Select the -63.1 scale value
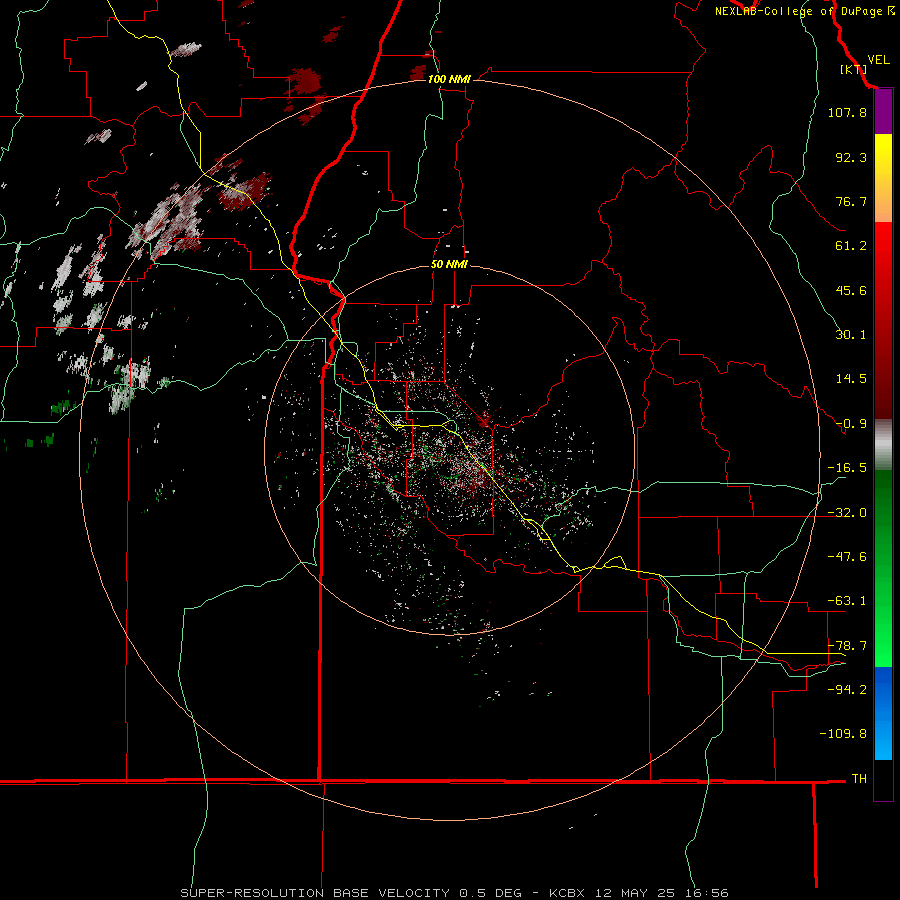The image size is (900, 900). (x=847, y=601)
